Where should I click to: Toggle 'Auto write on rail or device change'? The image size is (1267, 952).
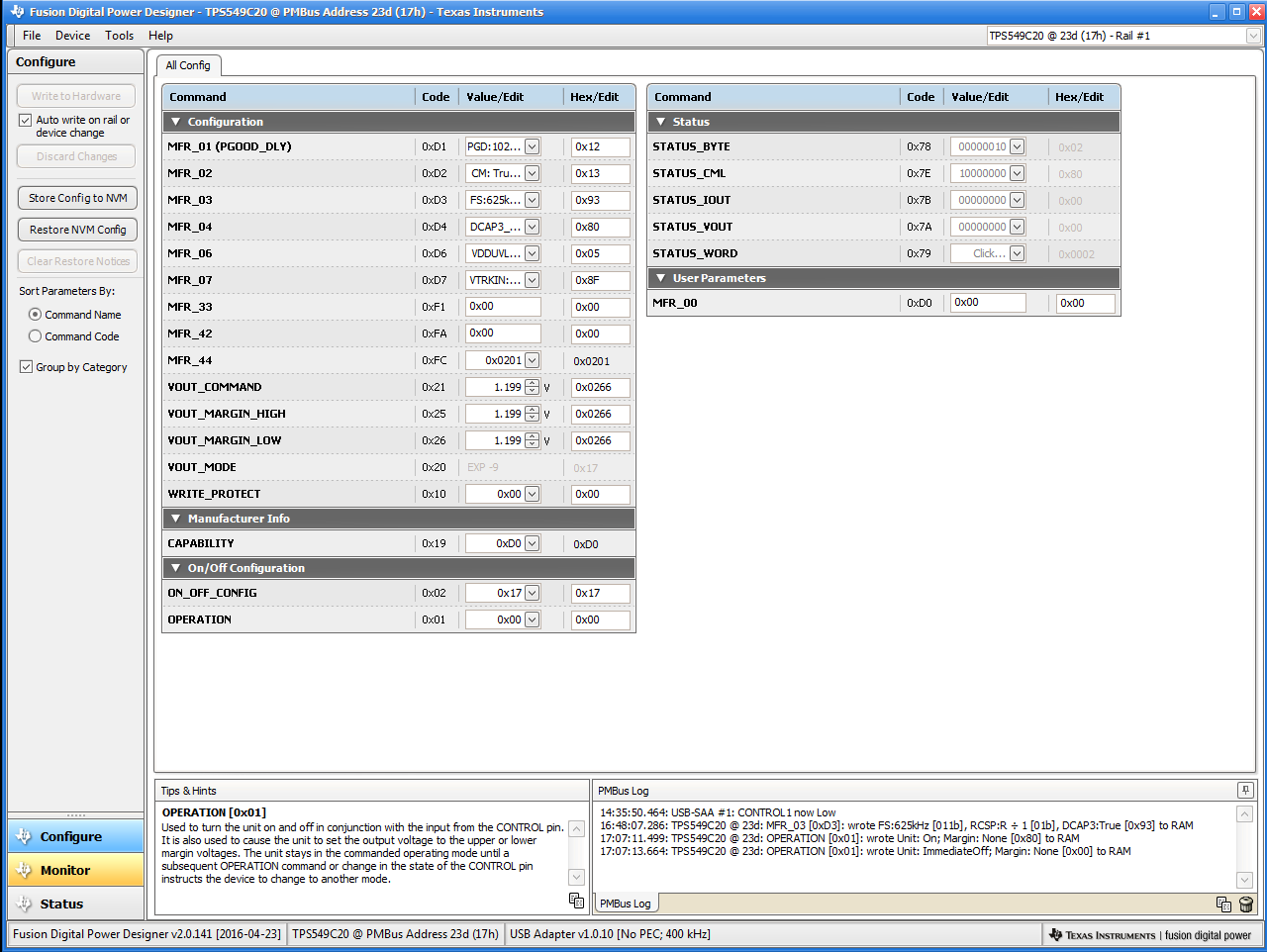(x=25, y=120)
